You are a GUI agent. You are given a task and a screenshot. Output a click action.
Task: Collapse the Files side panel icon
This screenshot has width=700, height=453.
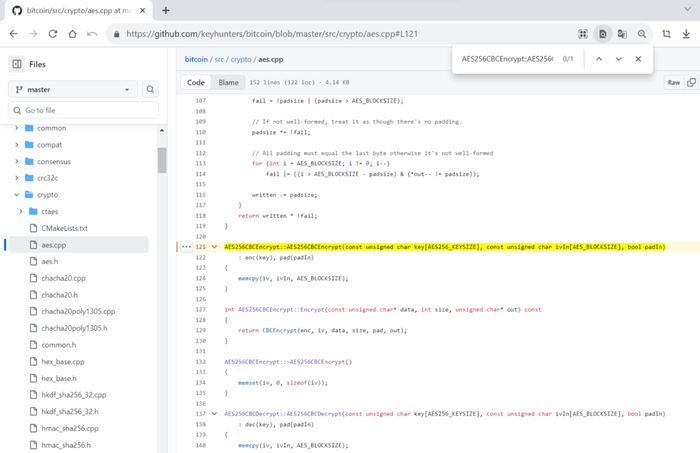(x=17, y=64)
